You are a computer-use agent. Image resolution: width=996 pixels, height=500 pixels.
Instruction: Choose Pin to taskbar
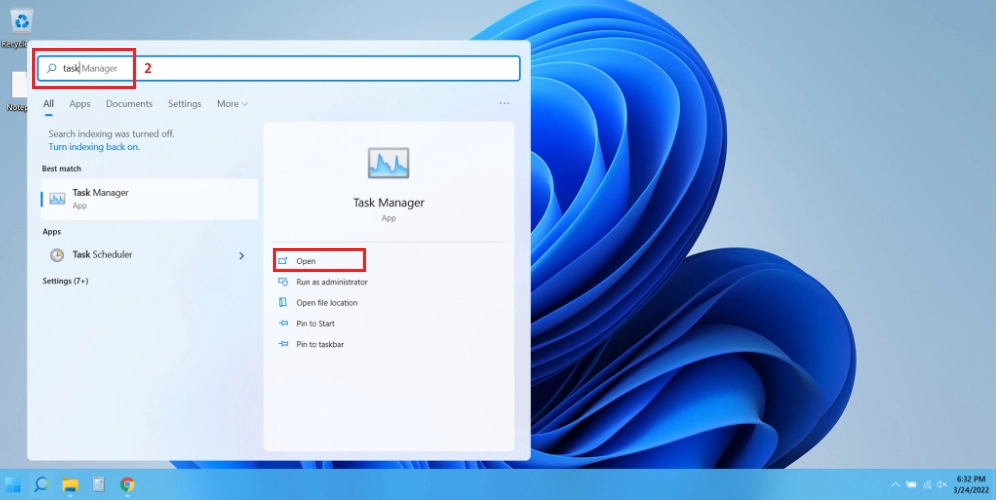click(320, 344)
